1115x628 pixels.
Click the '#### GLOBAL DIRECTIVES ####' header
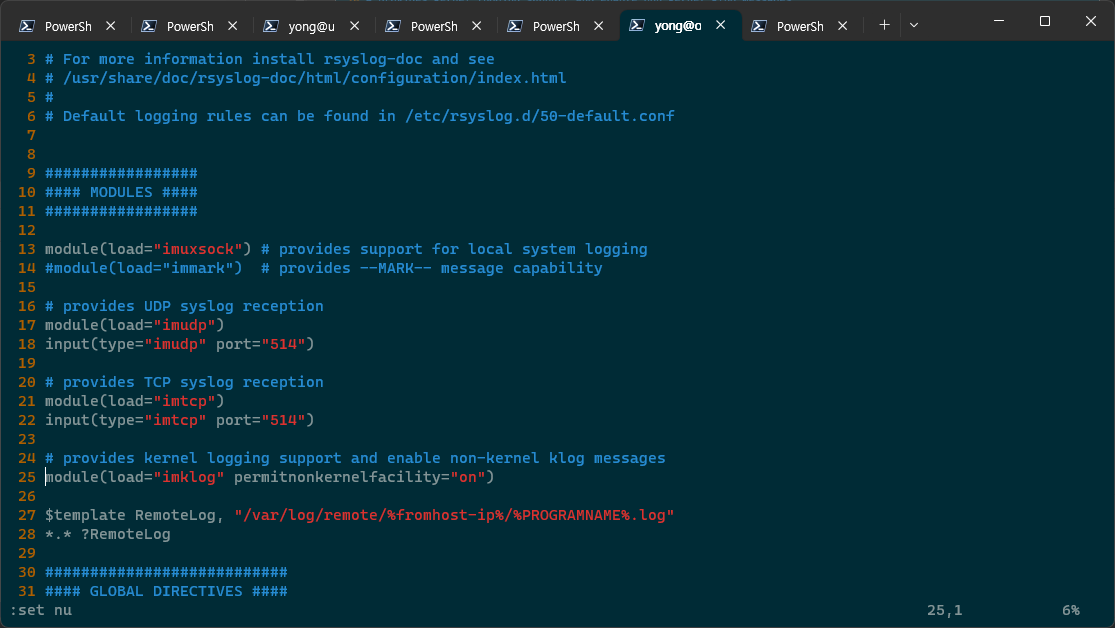[166, 591]
